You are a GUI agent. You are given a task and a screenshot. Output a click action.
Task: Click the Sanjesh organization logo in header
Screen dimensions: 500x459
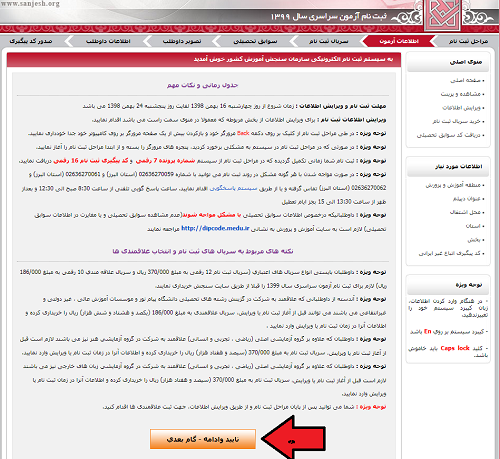coord(442,15)
